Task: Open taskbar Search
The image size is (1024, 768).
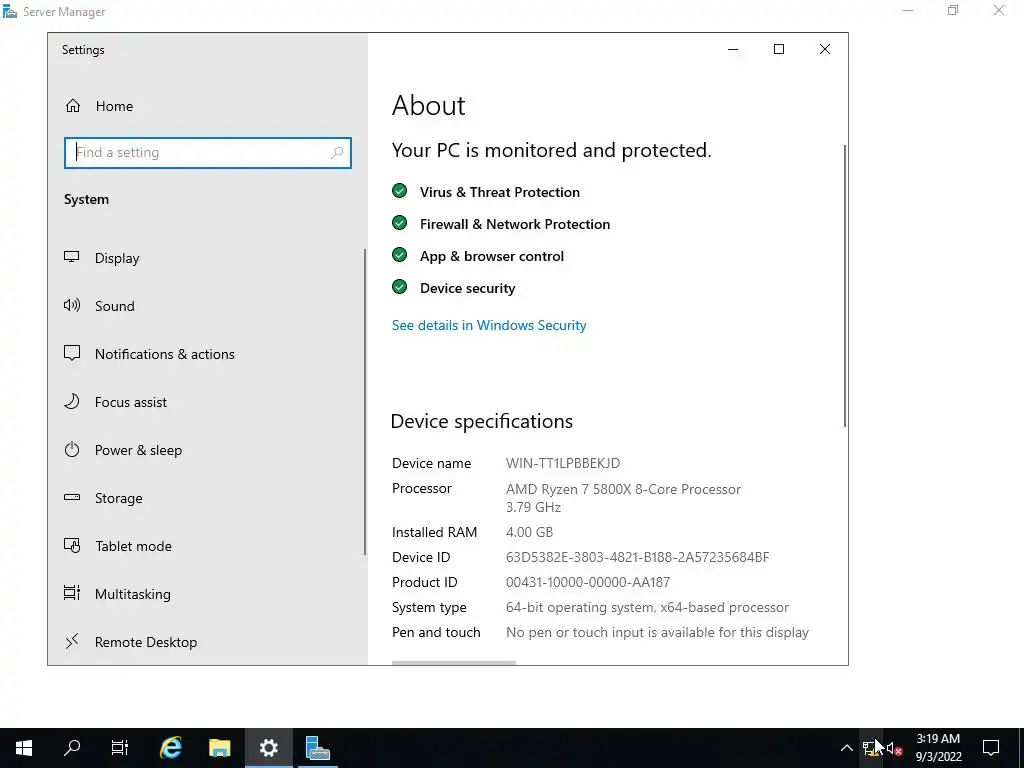Action: click(72, 748)
